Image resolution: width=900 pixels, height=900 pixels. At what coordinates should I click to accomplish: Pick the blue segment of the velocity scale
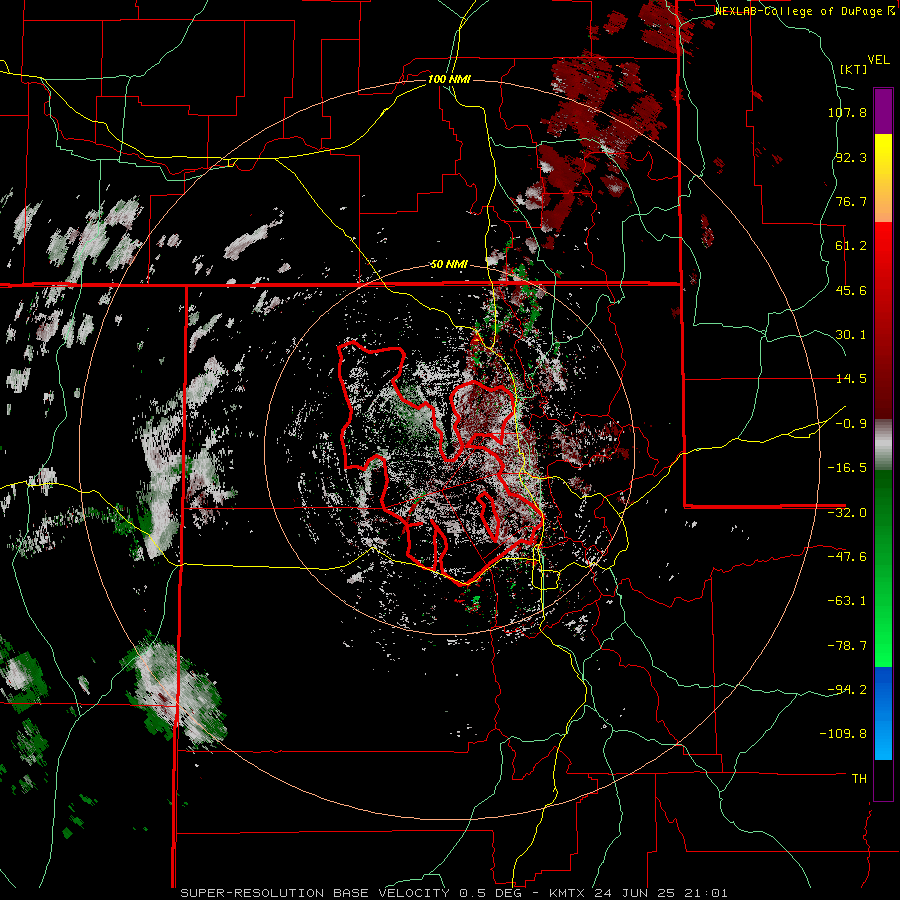(x=883, y=713)
